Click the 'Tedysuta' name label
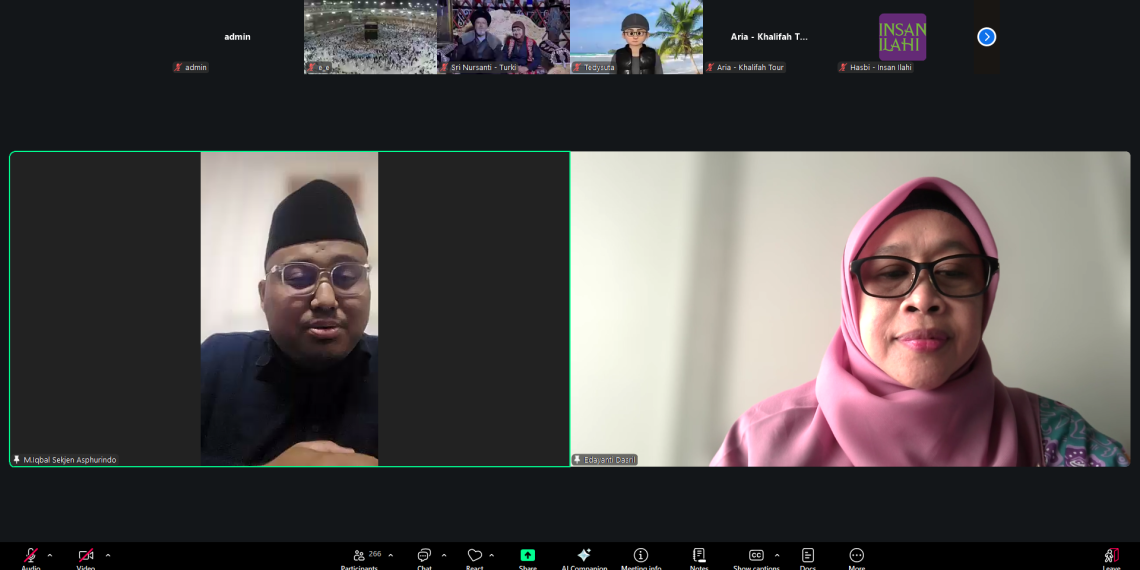The width and height of the screenshot is (1140, 570). point(599,68)
